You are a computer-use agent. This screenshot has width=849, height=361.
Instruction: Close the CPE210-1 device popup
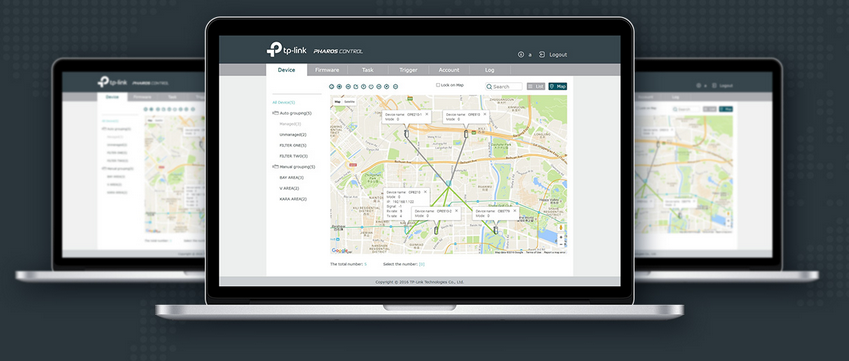click(x=427, y=114)
